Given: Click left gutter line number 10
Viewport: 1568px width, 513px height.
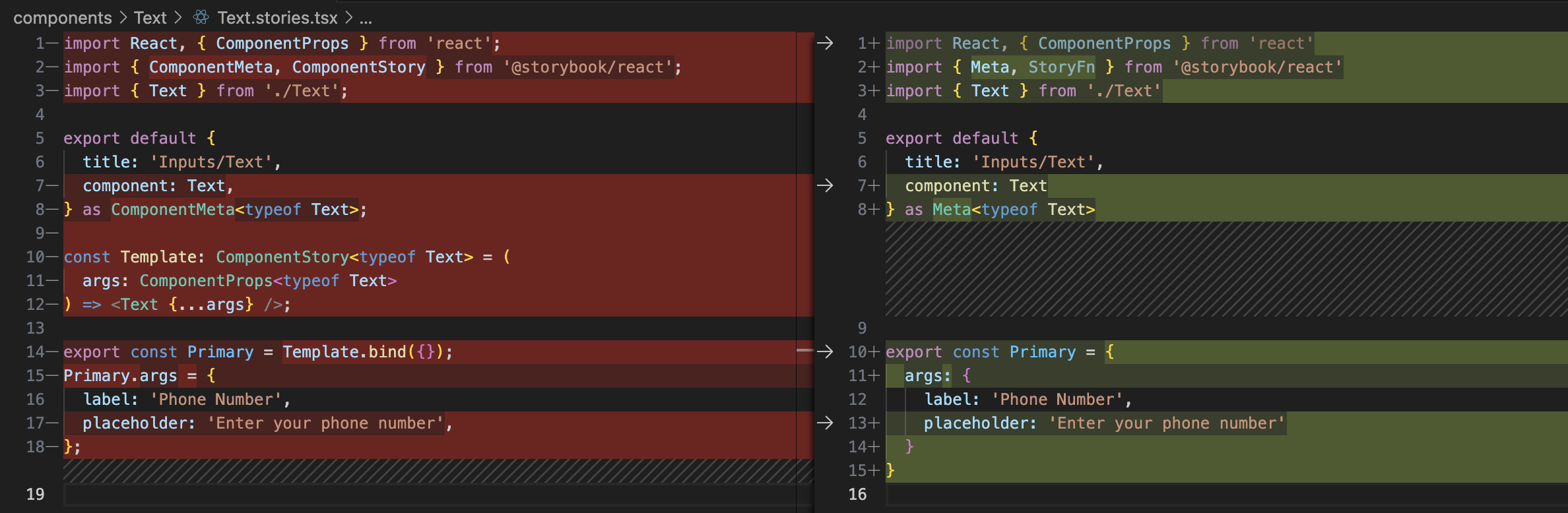Looking at the screenshot, I should pyautogui.click(x=35, y=257).
